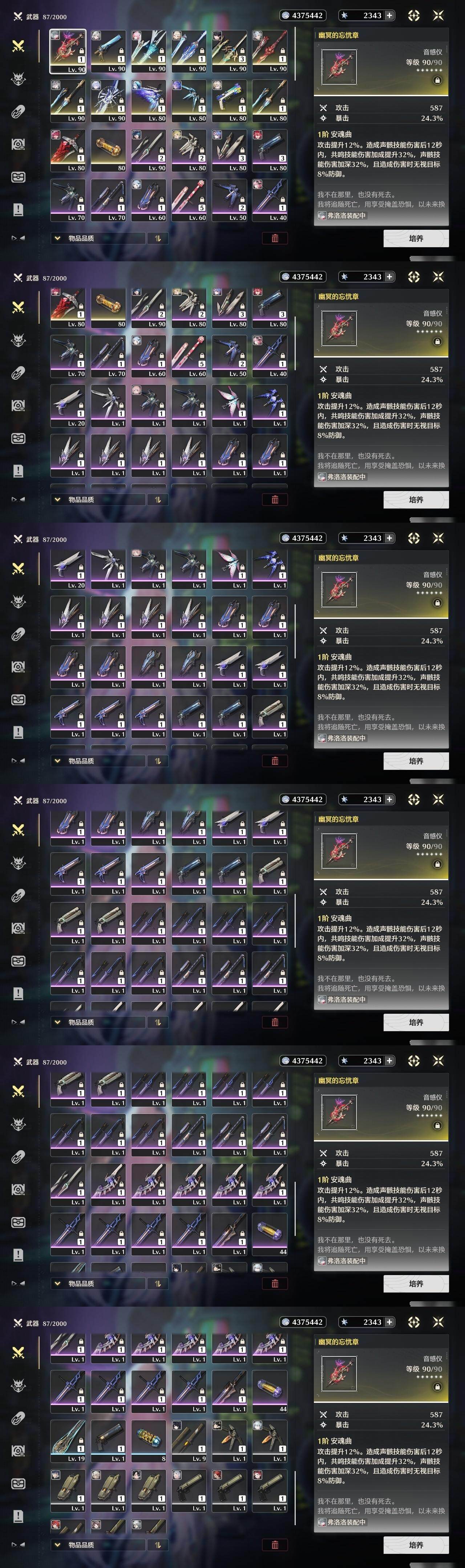465x1568 pixels.
Task: Select the echoes tab icon in topmost panel
Action: pyautogui.click(x=18, y=78)
